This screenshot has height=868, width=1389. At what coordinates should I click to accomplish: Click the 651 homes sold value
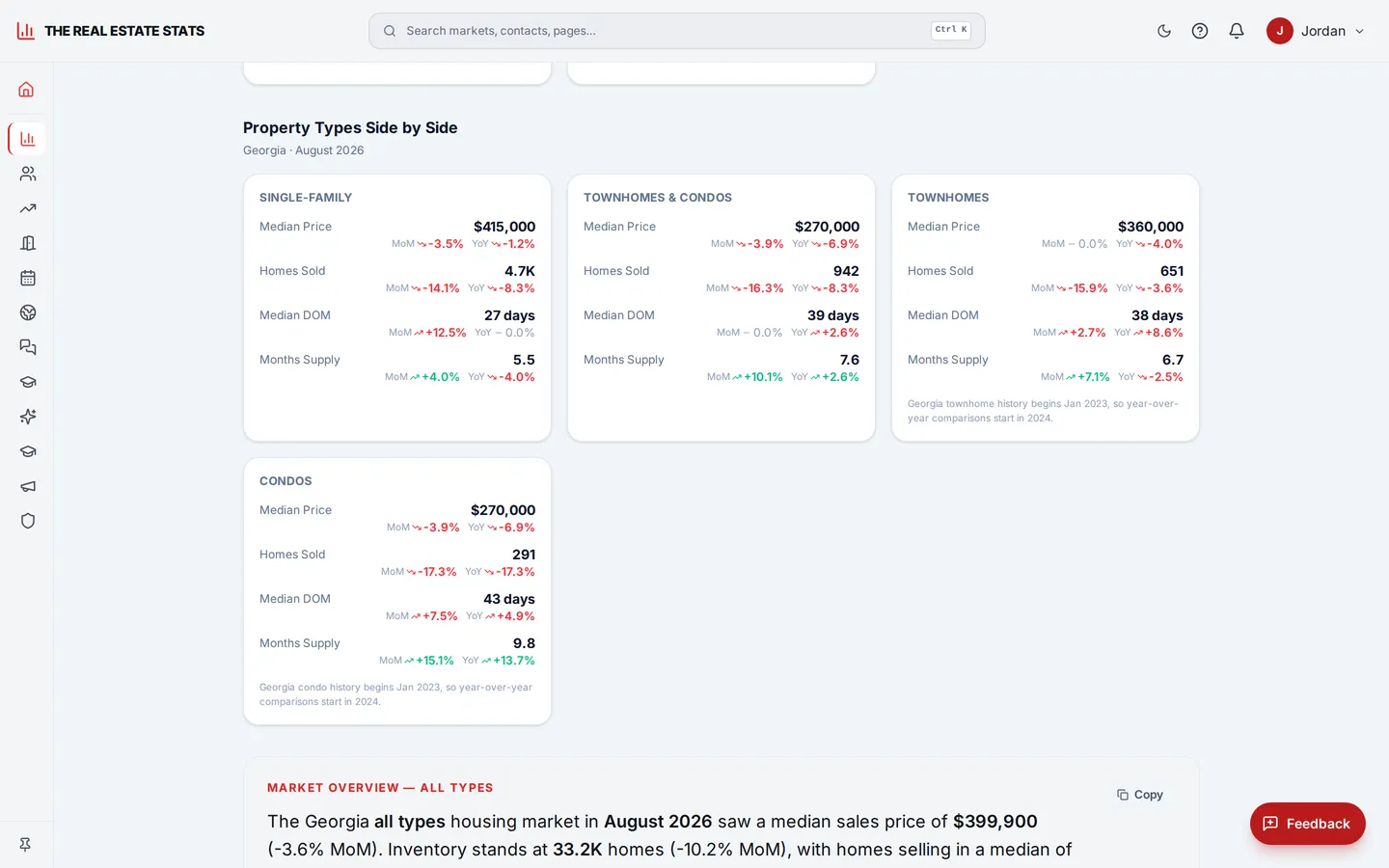coord(1172,271)
